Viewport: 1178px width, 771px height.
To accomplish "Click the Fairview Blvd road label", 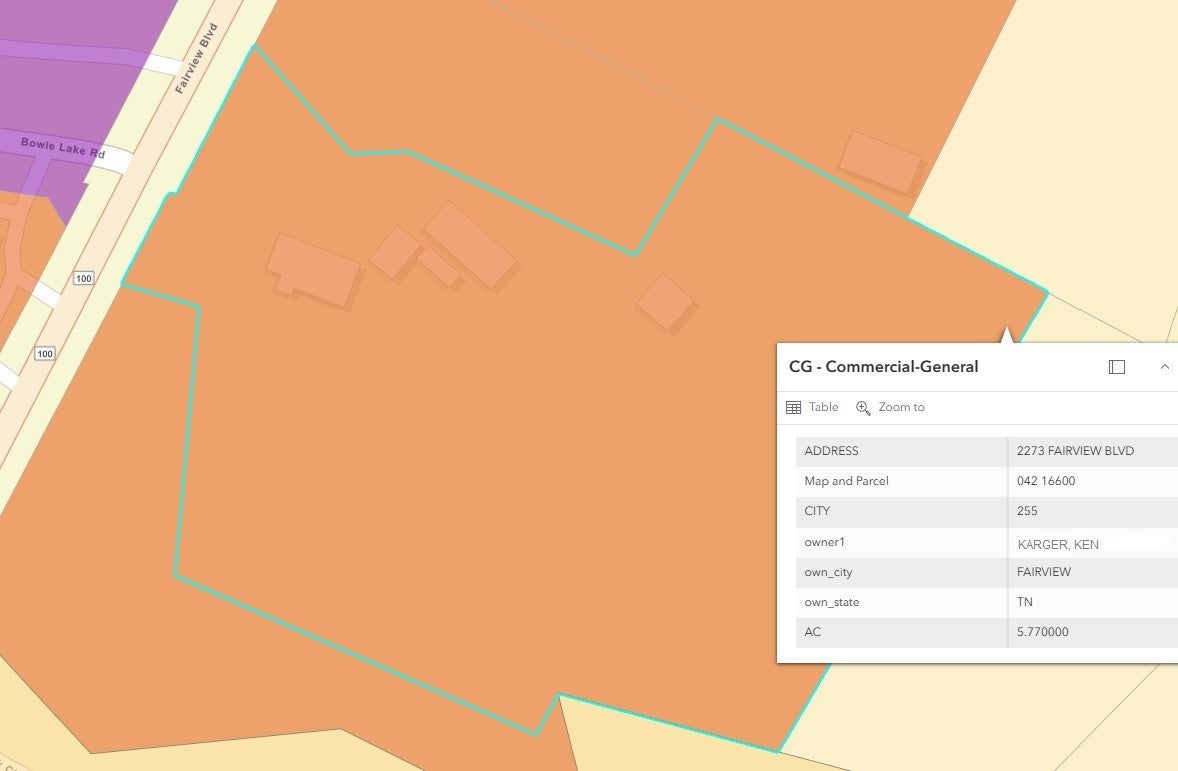I will pos(195,60).
